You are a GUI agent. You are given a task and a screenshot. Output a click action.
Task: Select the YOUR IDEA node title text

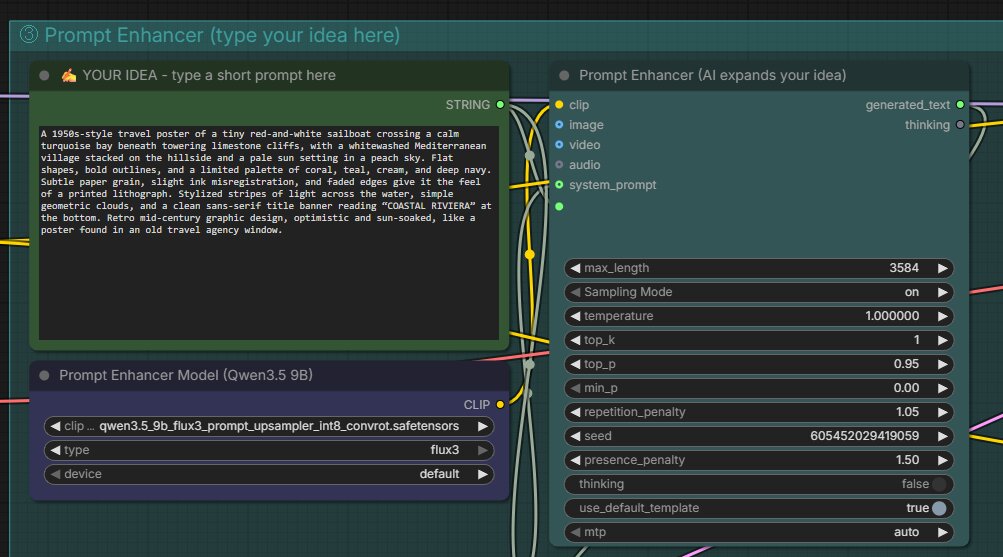(209, 75)
